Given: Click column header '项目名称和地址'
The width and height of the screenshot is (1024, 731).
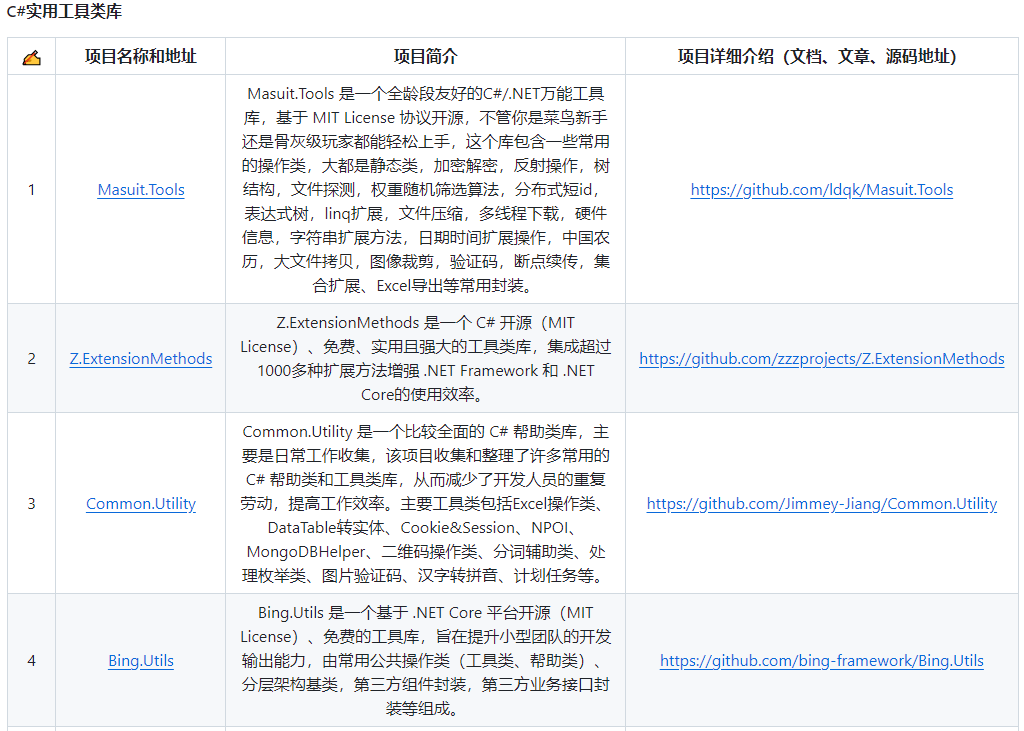Looking at the screenshot, I should [140, 56].
